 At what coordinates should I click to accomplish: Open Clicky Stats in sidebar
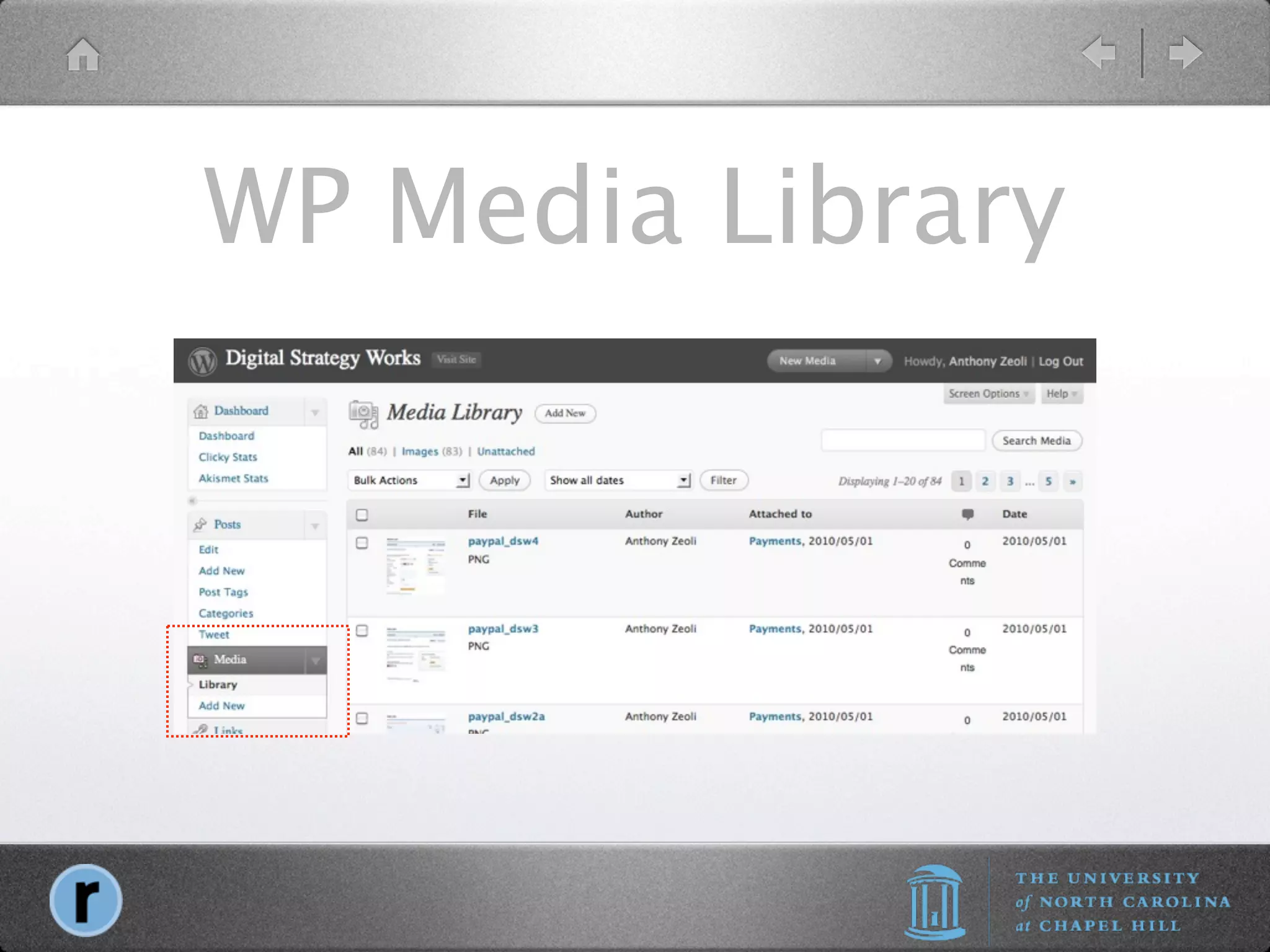(x=228, y=457)
